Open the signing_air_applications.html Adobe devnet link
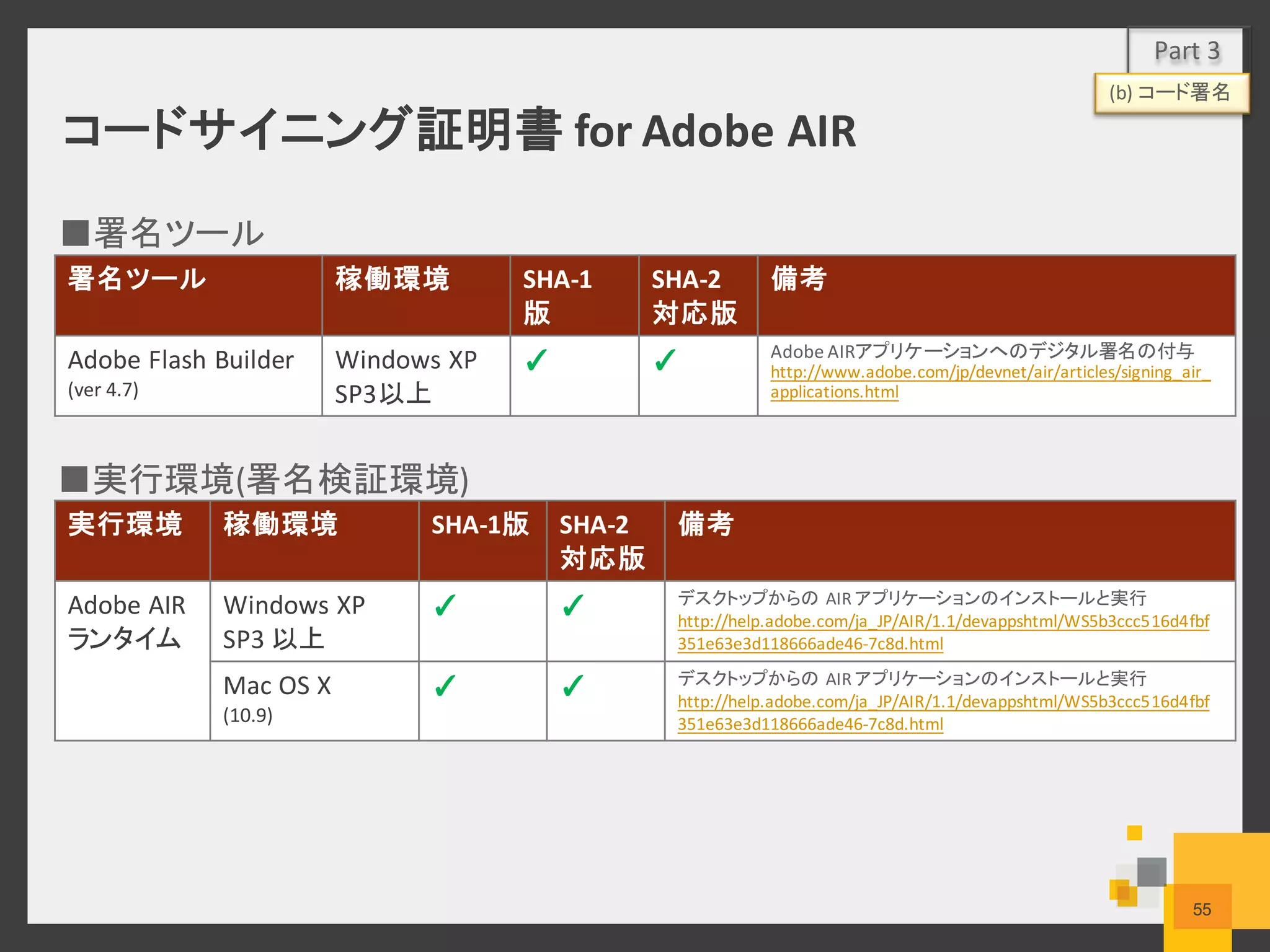The height and width of the screenshot is (952, 1270). tap(990, 382)
